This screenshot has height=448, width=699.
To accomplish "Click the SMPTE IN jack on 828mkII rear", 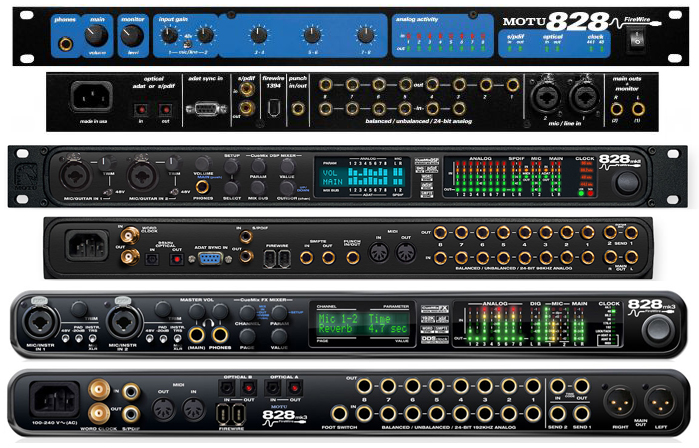I will [x=306, y=258].
